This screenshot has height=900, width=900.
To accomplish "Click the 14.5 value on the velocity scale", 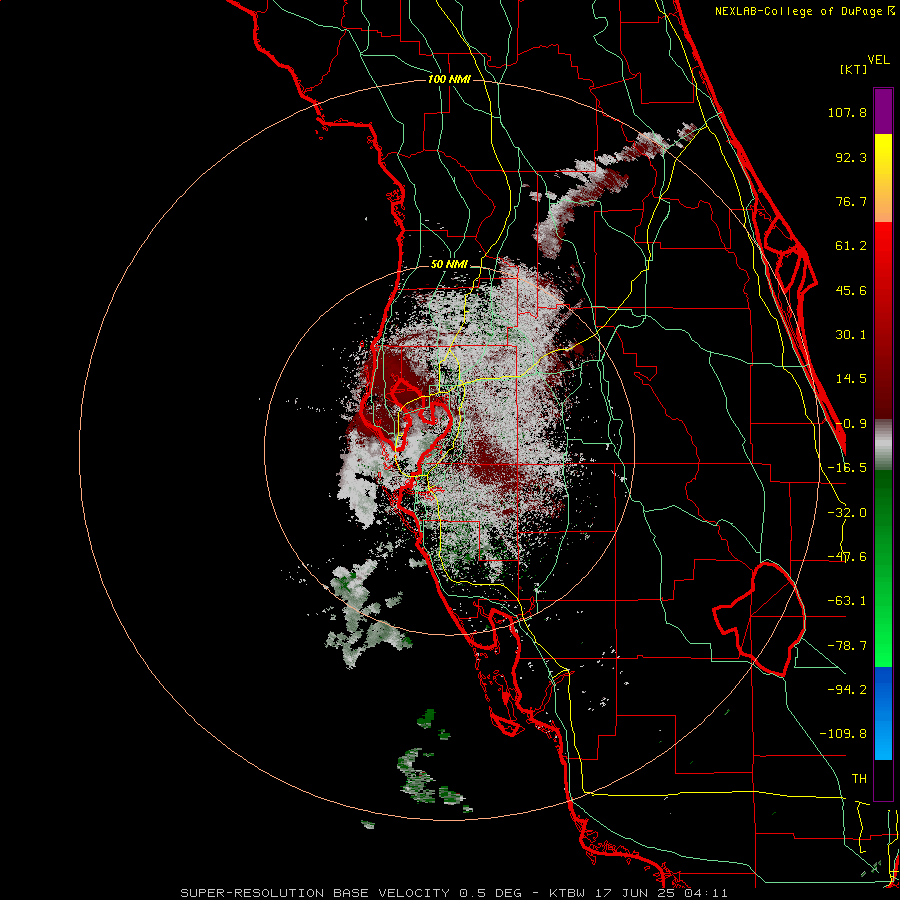I will (x=851, y=379).
